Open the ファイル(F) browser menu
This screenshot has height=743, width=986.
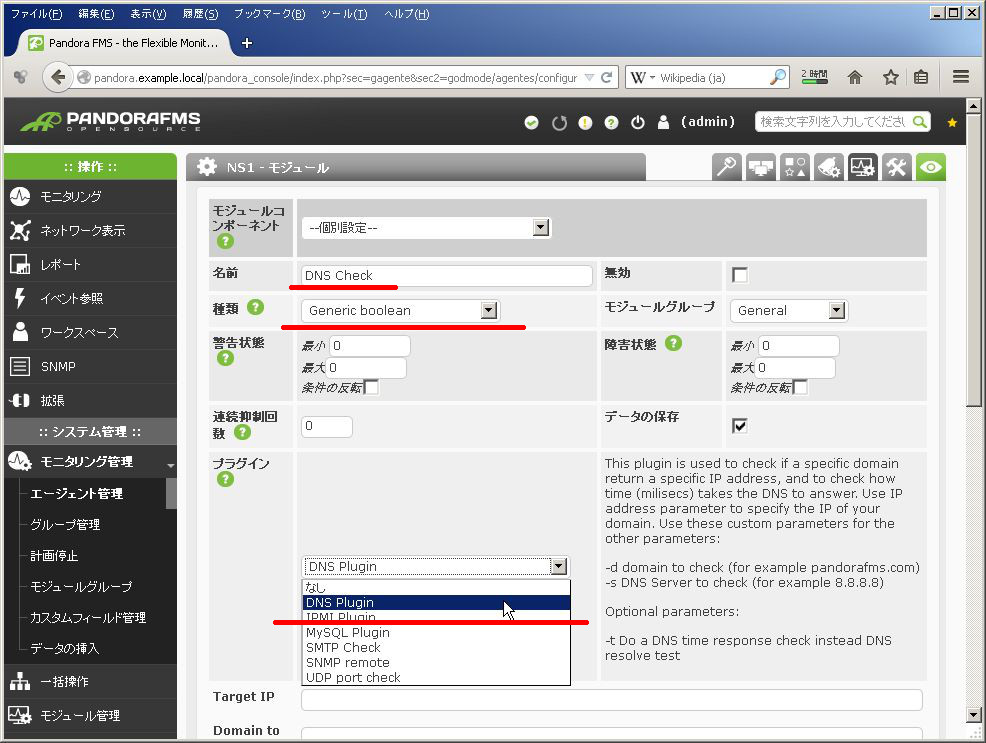(36, 14)
